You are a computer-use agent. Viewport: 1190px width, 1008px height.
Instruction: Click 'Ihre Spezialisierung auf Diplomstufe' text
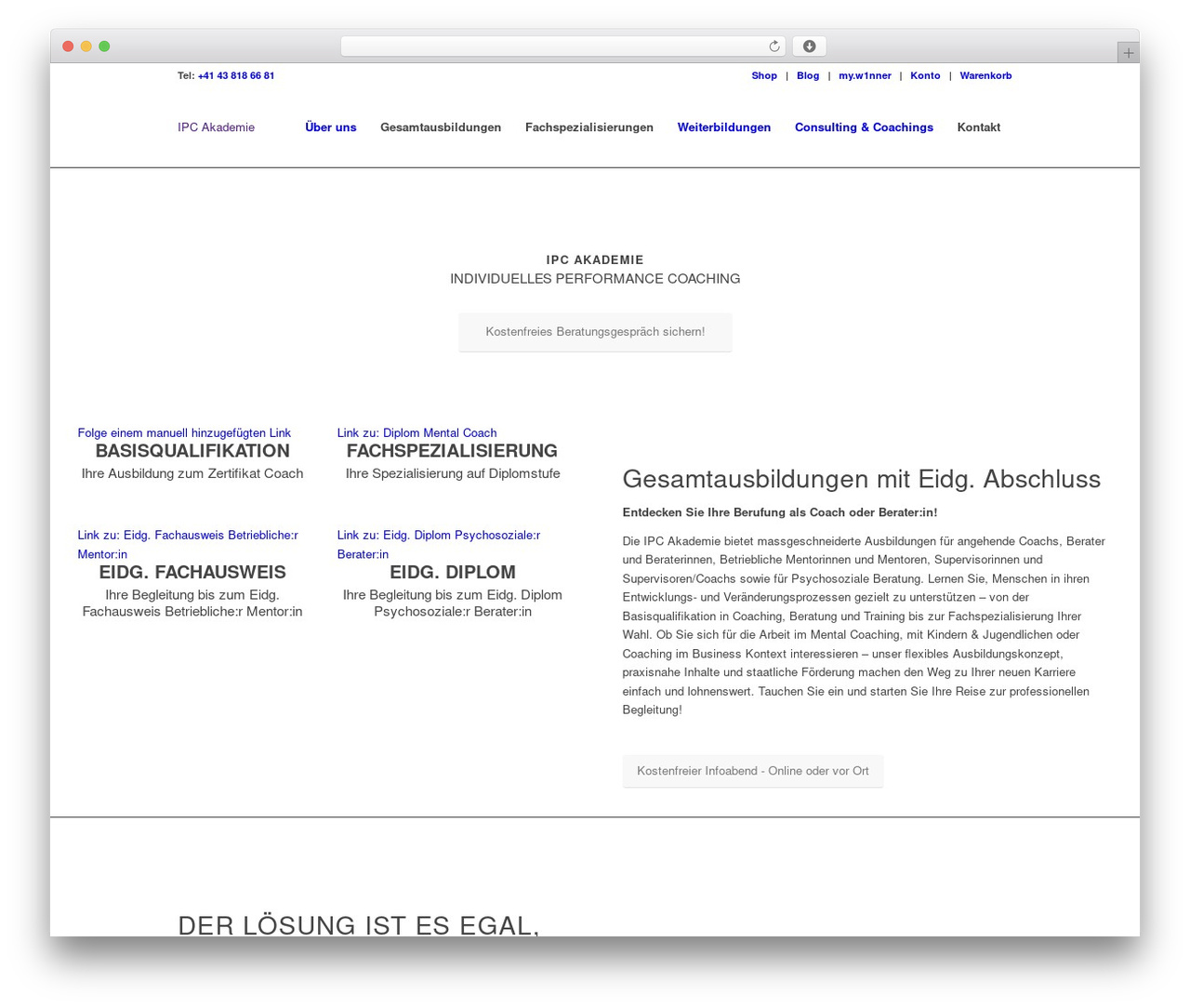click(453, 473)
